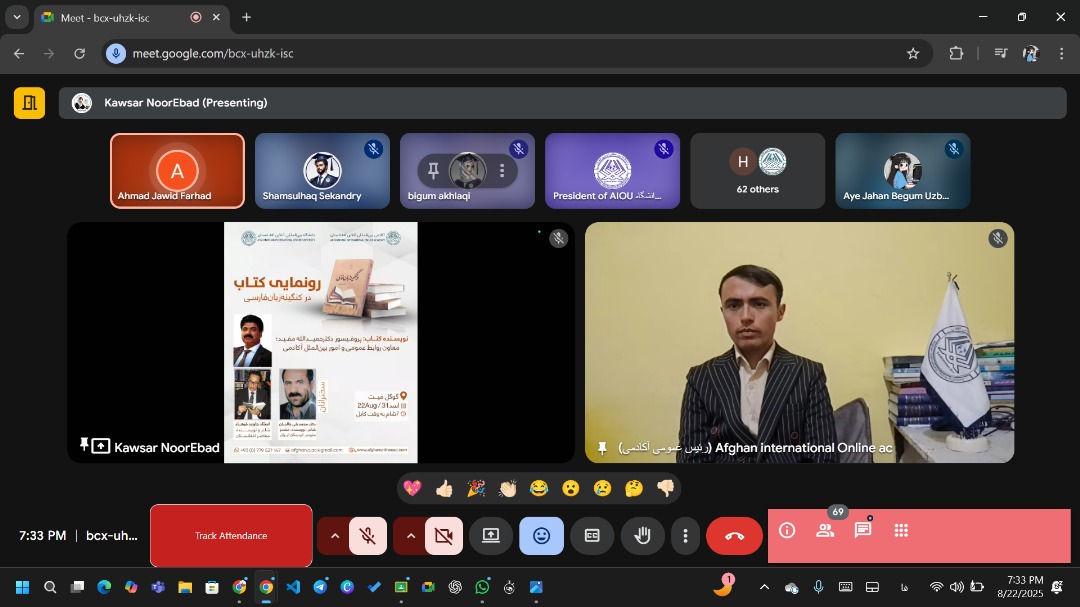The height and width of the screenshot is (607, 1080).
Task: Open the 62 others participants tile
Action: 757,171
